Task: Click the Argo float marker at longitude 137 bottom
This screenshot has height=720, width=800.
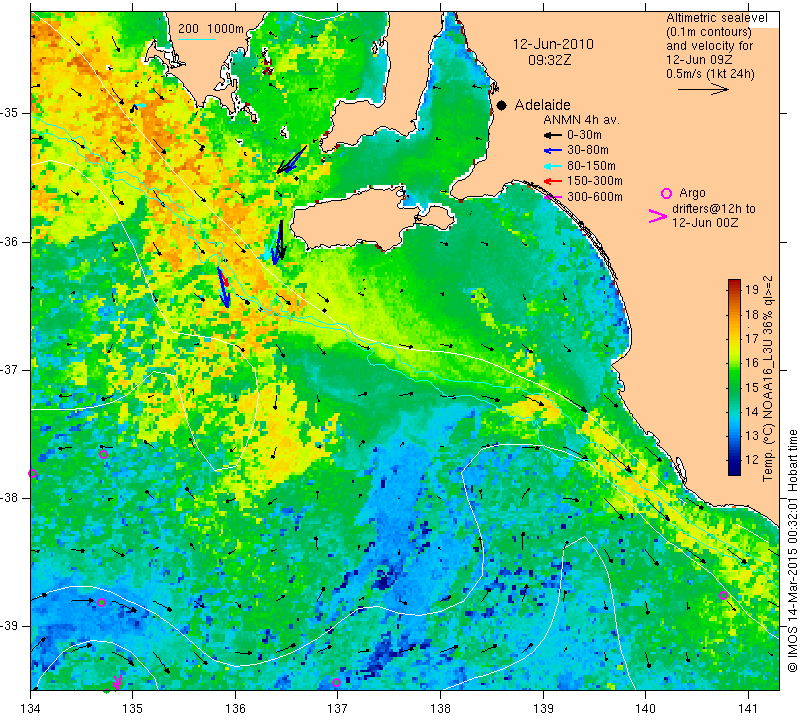Action: 336,683
